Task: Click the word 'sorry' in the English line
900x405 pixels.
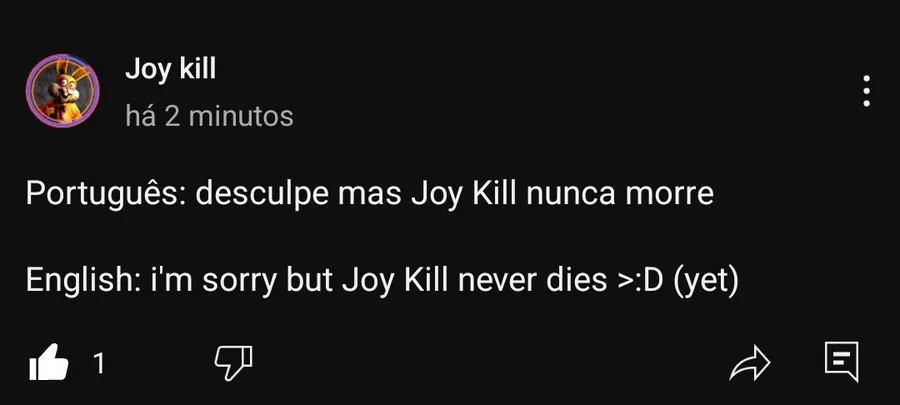Action: pos(238,283)
